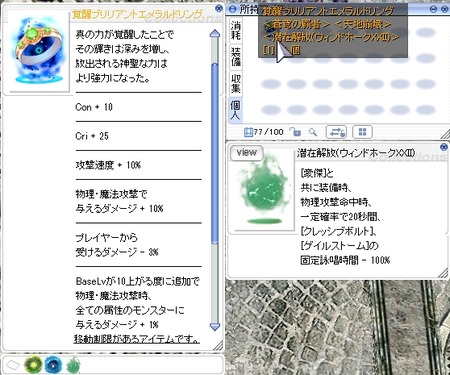Select the blue enchant orb slot

point(53,364)
